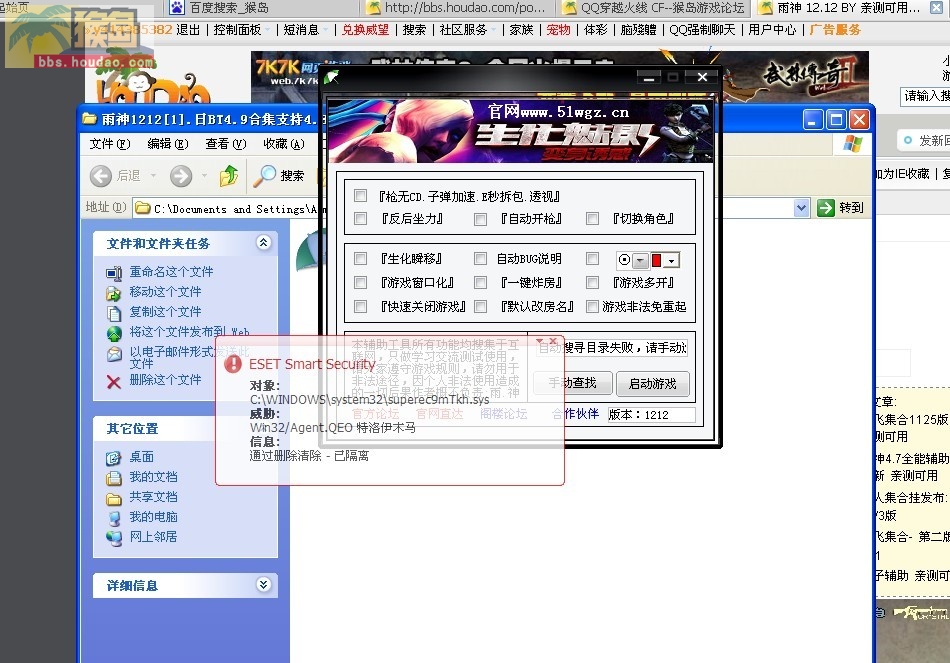Image resolution: width=950 pixels, height=663 pixels.
Task: Click the game directory path input field
Action: click(612, 348)
